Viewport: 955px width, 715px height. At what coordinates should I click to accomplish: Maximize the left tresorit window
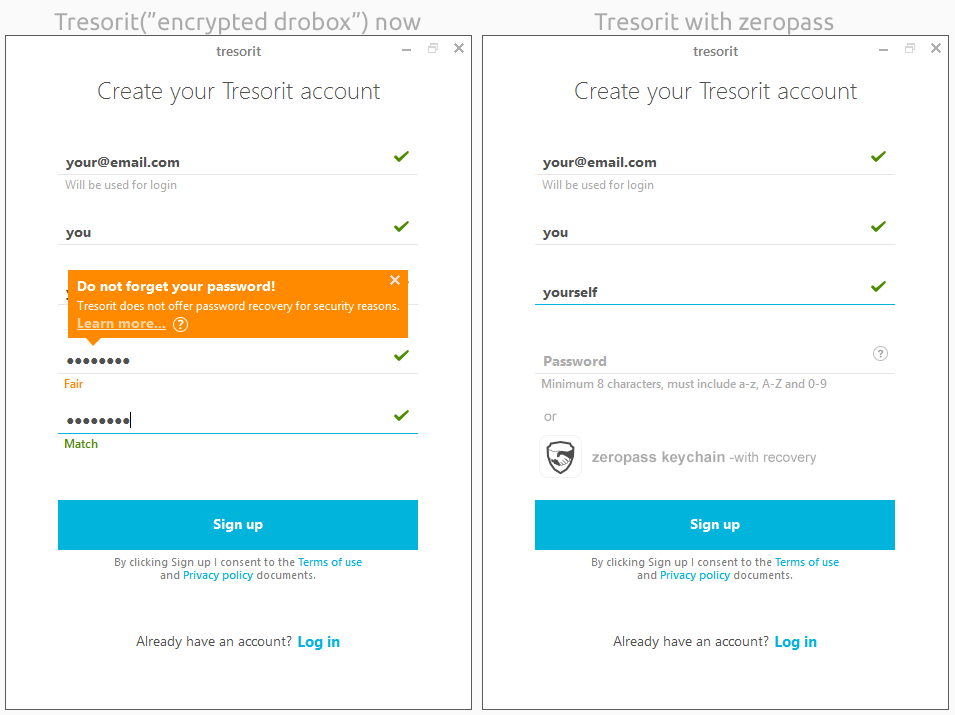[x=433, y=48]
